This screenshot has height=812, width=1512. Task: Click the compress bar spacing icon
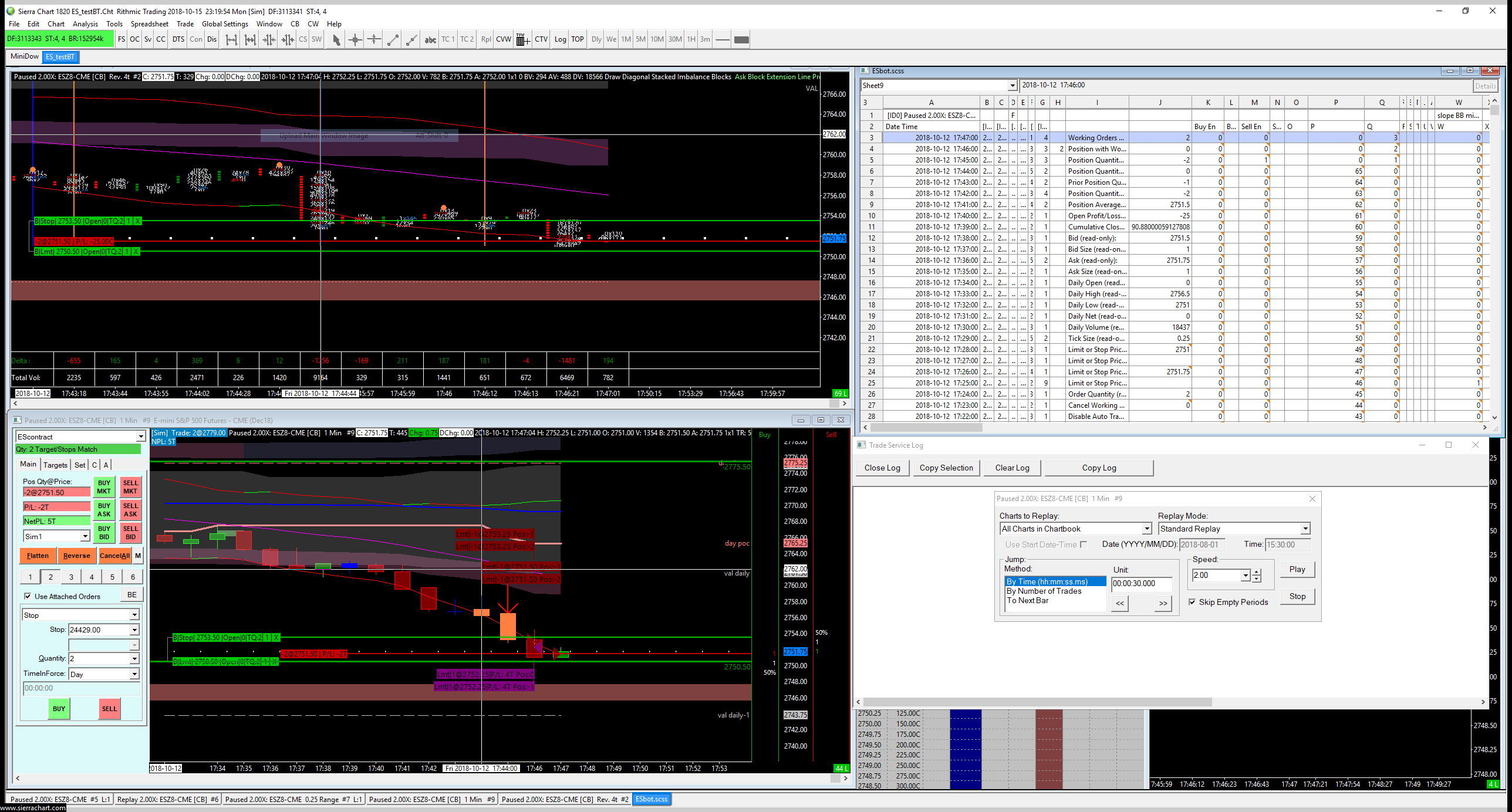269,40
